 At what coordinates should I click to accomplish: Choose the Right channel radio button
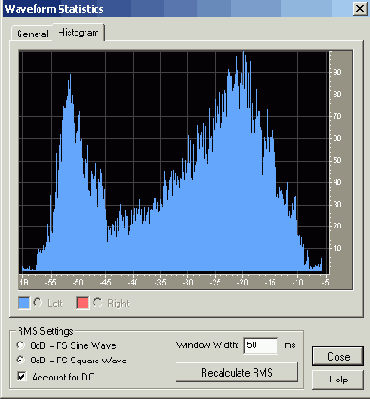(x=98, y=303)
